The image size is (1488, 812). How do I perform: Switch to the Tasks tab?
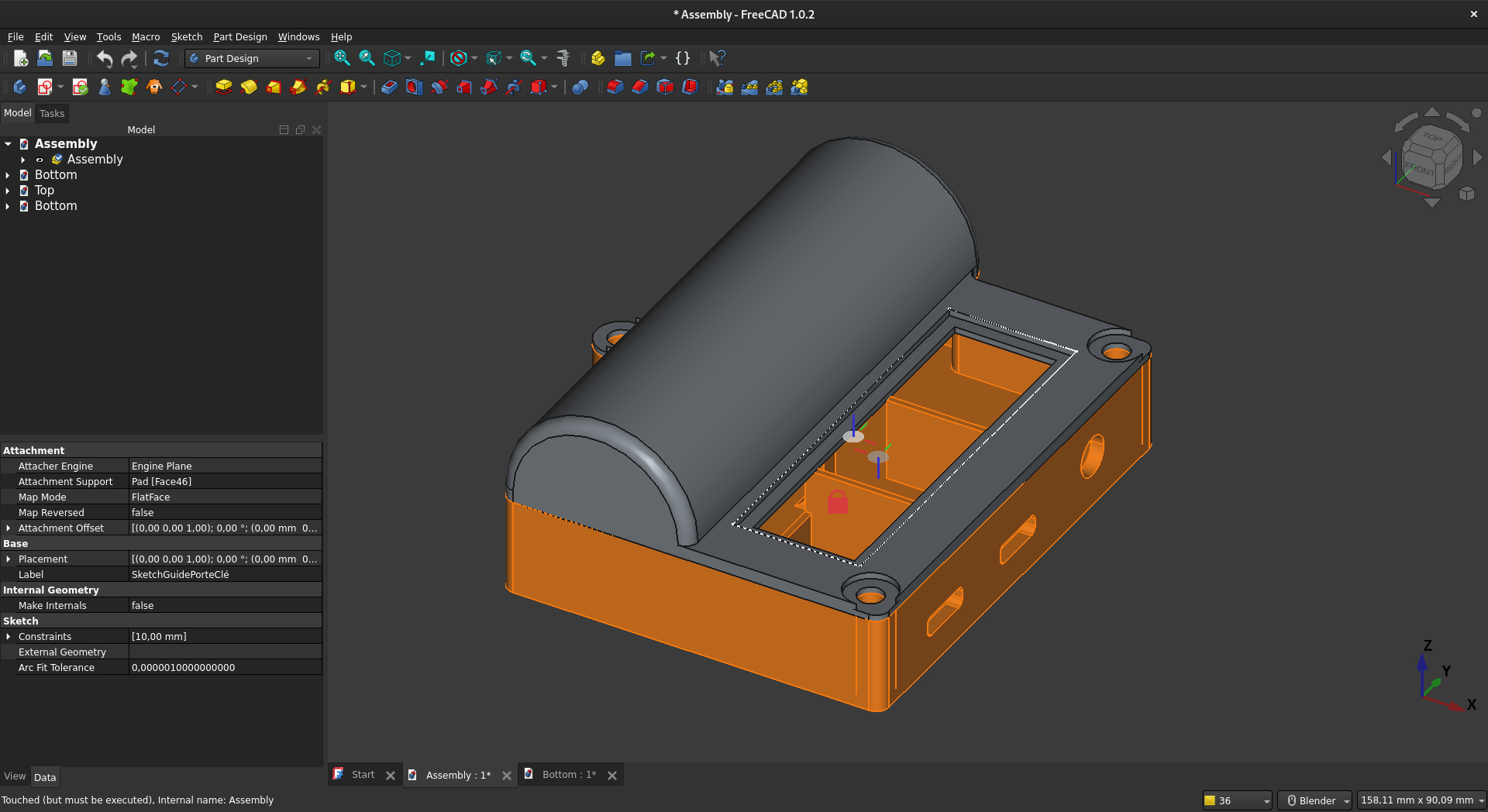[52, 113]
